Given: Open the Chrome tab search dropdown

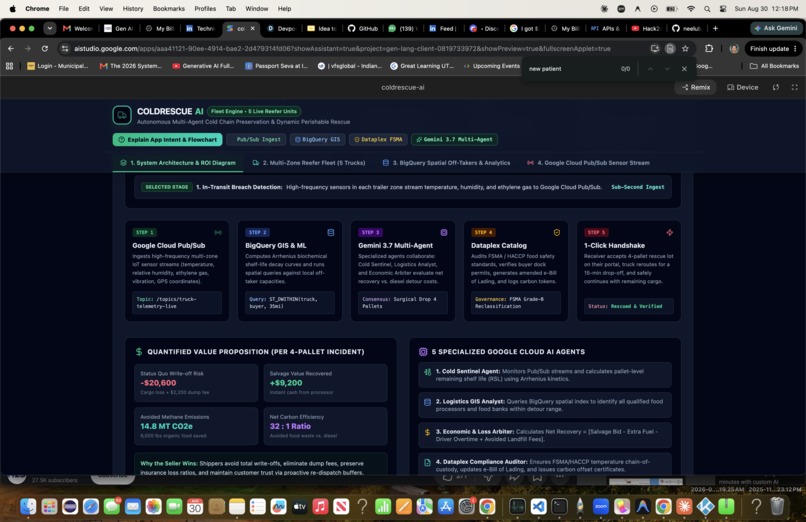Looking at the screenshot, I should click(x=49, y=28).
